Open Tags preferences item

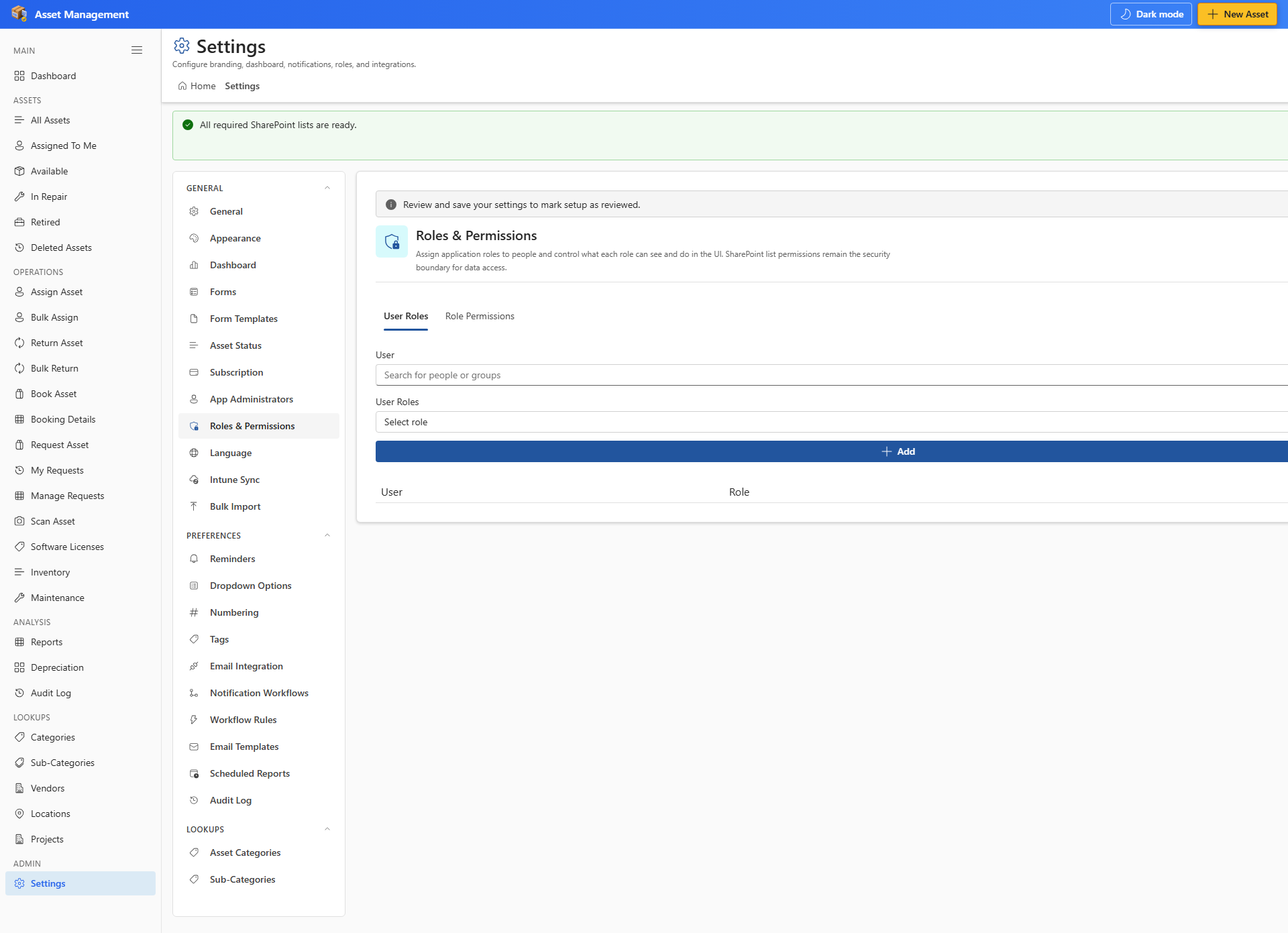coord(259,639)
